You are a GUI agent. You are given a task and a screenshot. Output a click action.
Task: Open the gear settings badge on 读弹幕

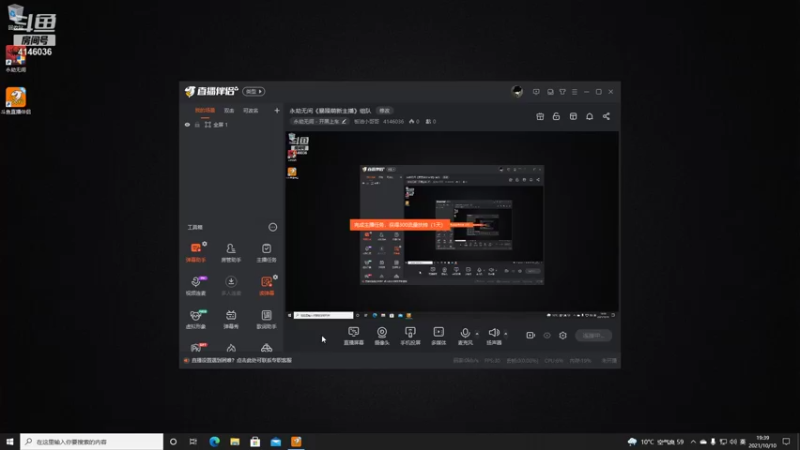click(x=276, y=277)
